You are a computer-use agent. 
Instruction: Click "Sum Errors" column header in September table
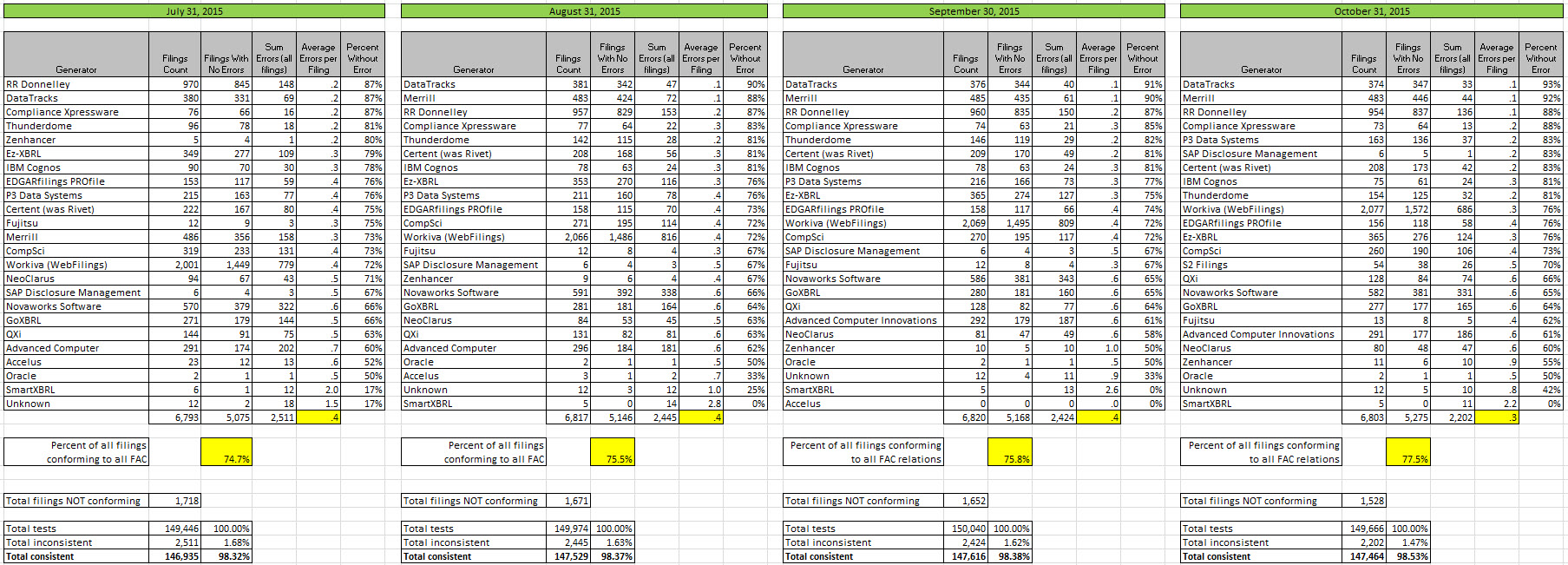click(x=1054, y=55)
